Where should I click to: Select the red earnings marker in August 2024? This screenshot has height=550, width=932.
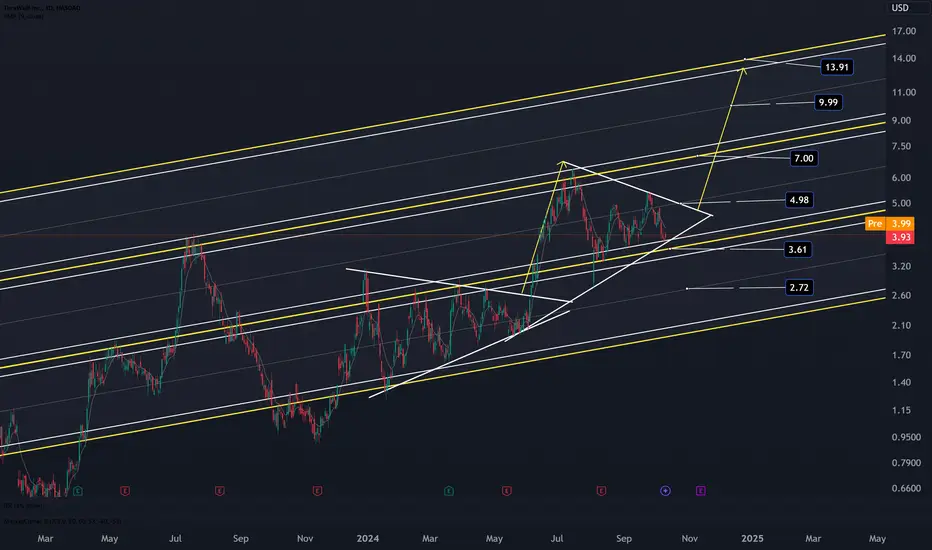coord(602,491)
